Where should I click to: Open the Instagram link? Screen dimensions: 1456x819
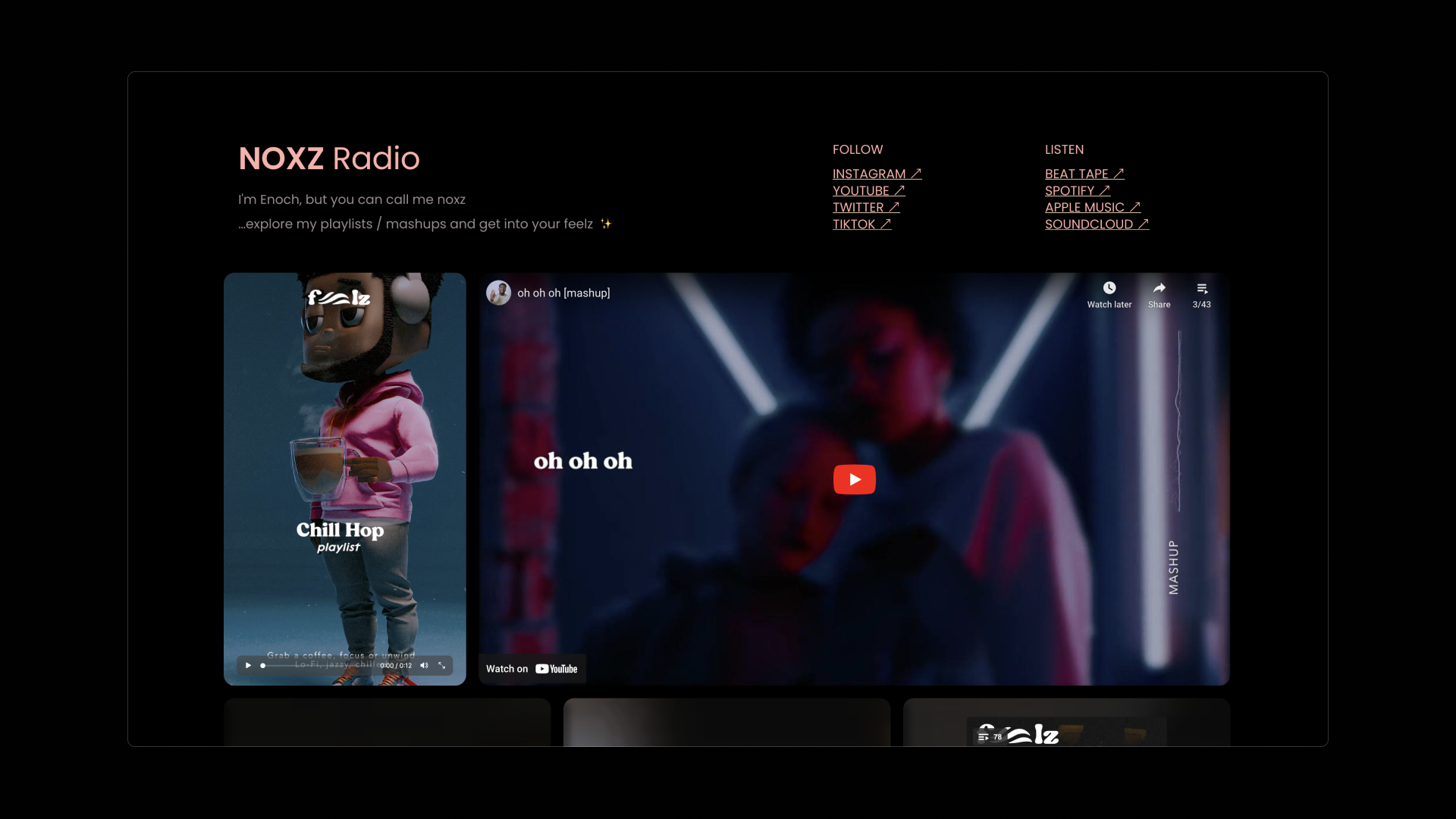coord(877,174)
